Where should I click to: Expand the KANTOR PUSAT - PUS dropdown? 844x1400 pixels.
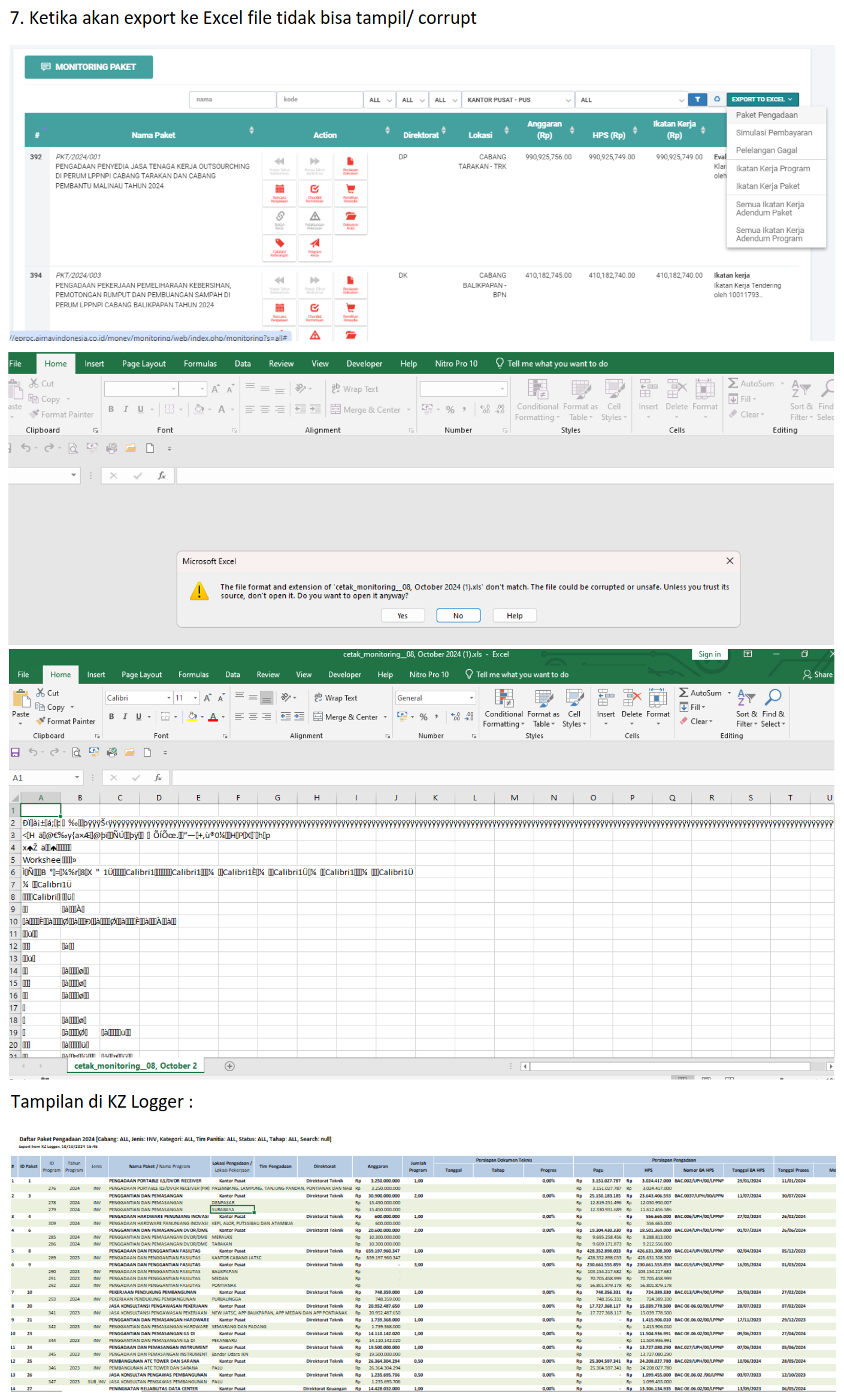(x=518, y=100)
